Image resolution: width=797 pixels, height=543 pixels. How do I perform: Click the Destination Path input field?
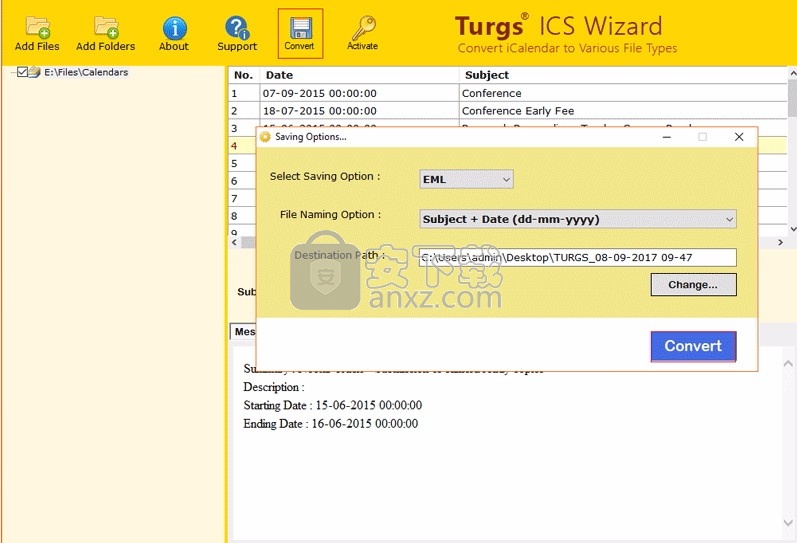577,257
